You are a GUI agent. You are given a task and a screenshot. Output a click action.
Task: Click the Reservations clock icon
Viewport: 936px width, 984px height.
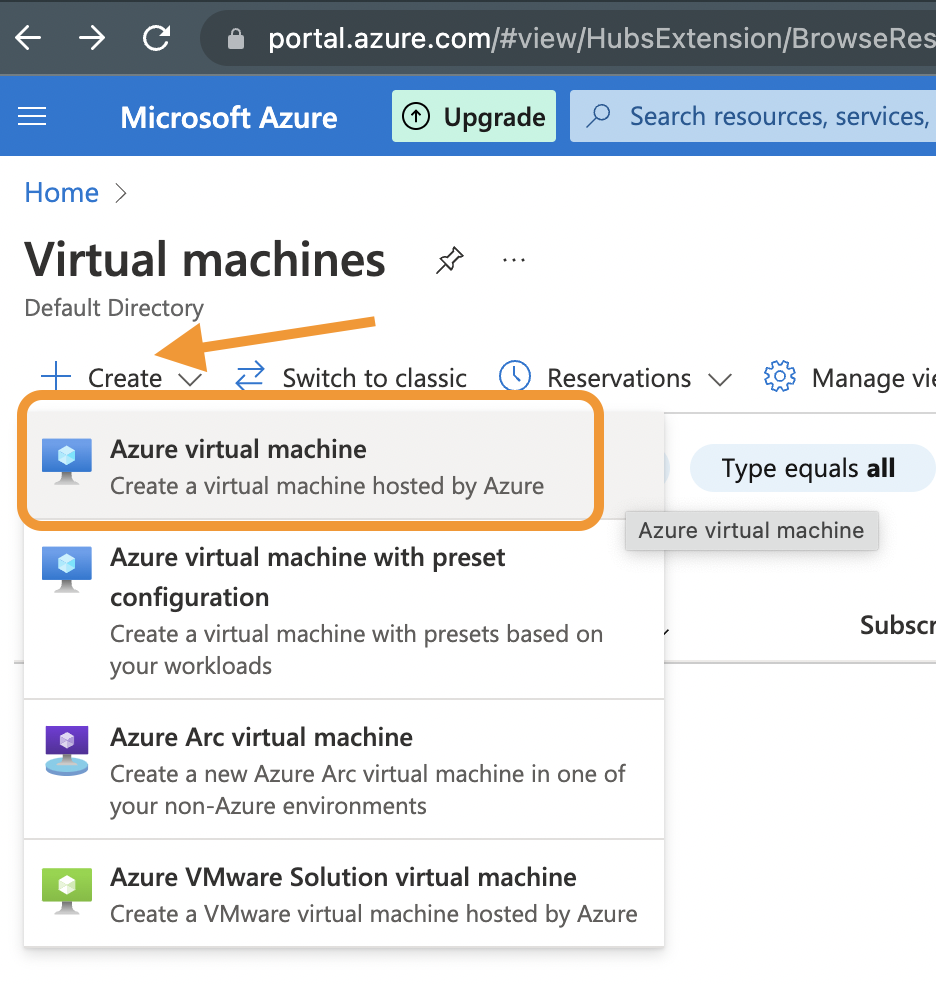[x=514, y=377]
